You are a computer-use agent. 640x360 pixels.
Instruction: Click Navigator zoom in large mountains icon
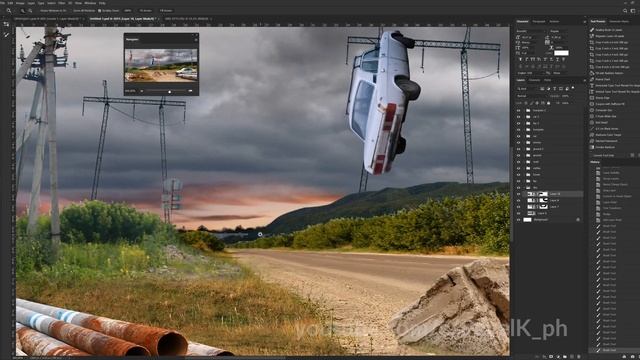[190, 91]
